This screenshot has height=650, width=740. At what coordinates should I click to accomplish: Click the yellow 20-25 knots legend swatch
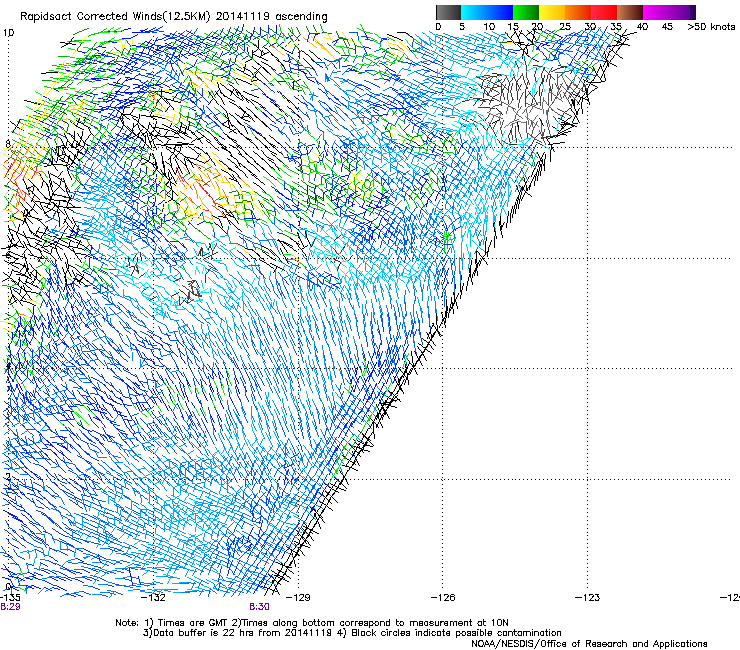coord(552,12)
